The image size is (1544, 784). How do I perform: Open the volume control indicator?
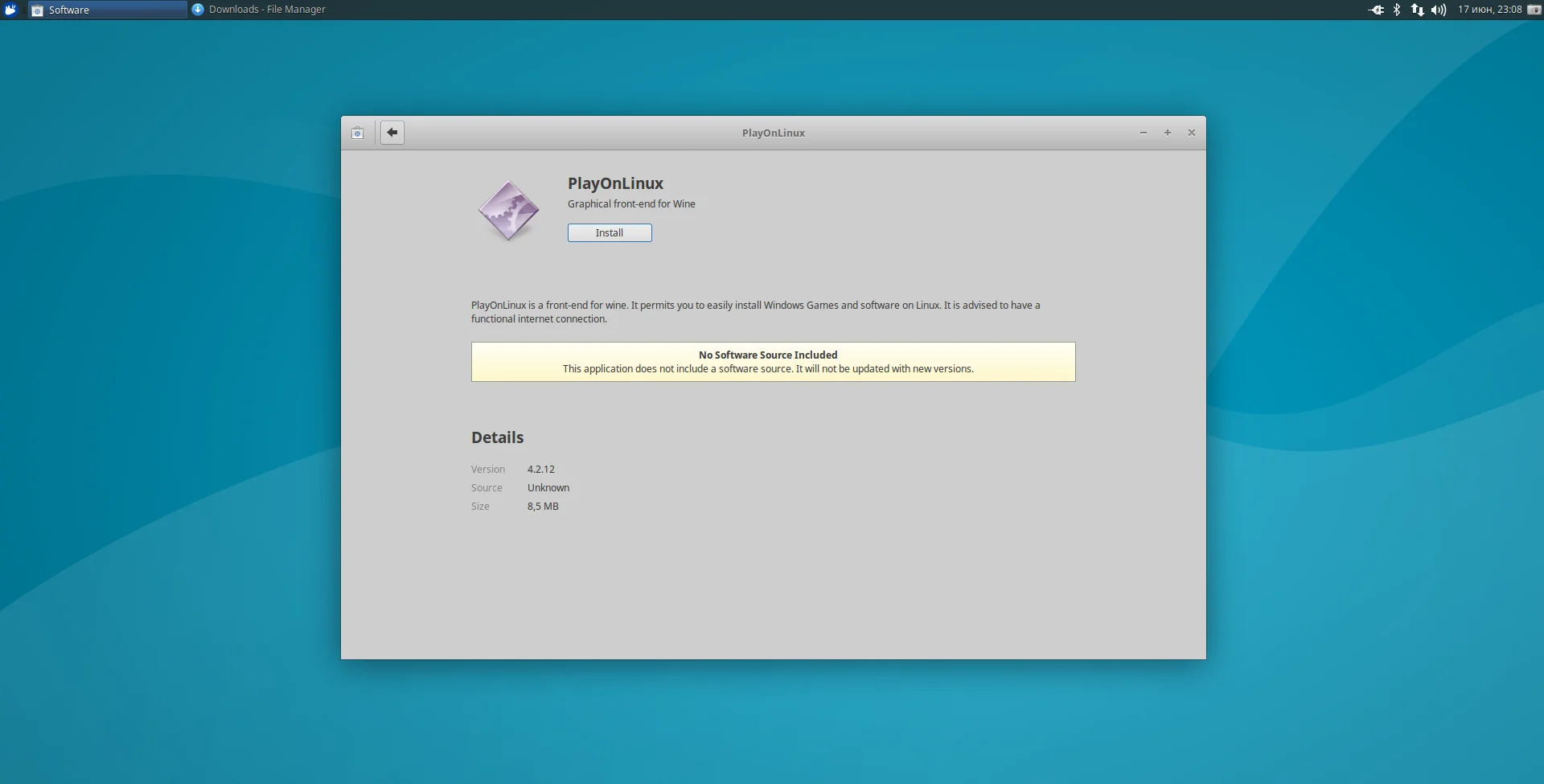1439,10
